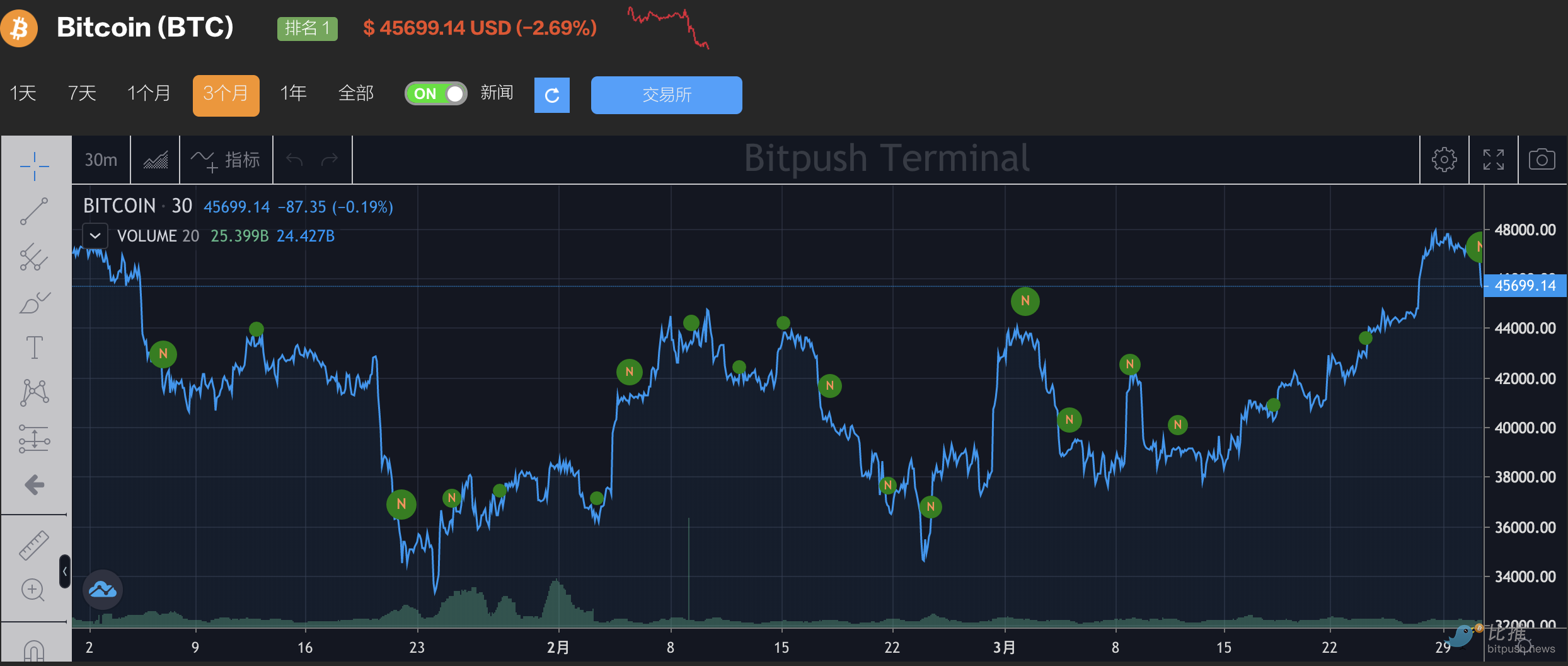Click the 3月 date axis label

tap(1004, 648)
